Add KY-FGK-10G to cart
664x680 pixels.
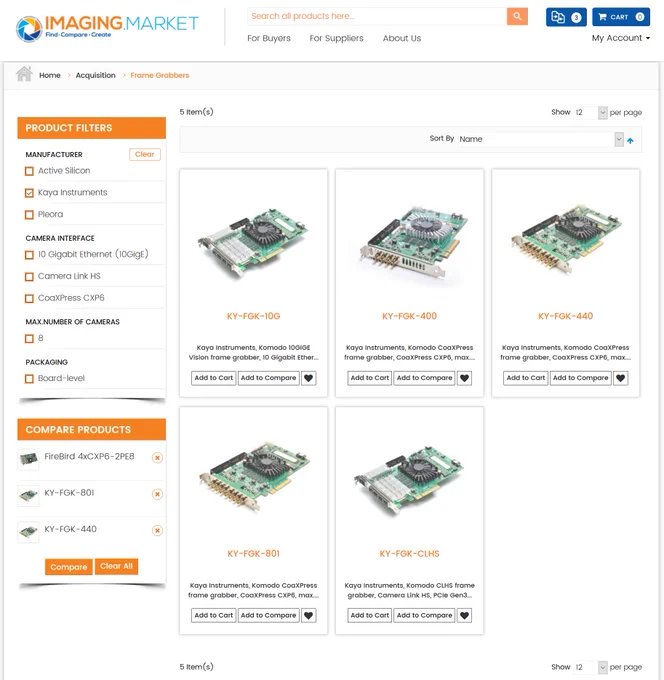click(x=213, y=378)
